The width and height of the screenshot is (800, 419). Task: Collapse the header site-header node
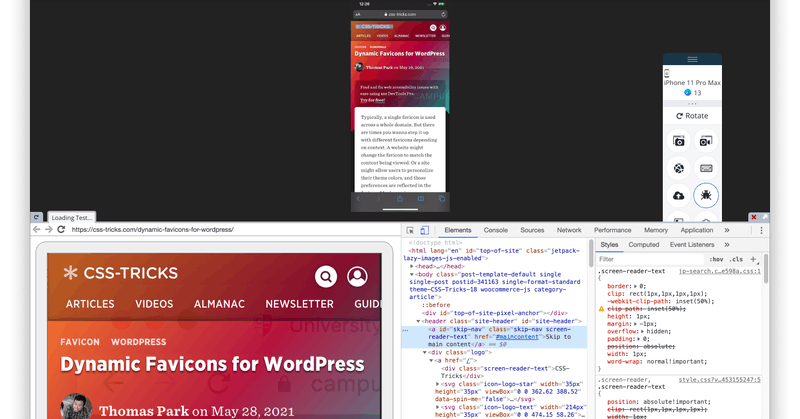tap(418, 322)
